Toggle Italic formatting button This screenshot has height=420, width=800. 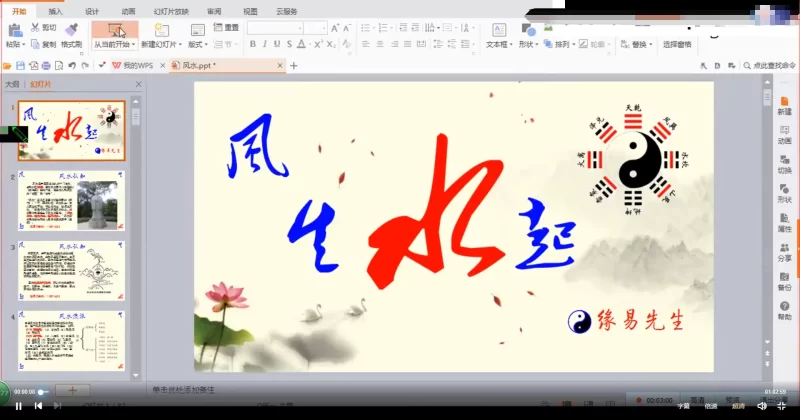(265, 45)
